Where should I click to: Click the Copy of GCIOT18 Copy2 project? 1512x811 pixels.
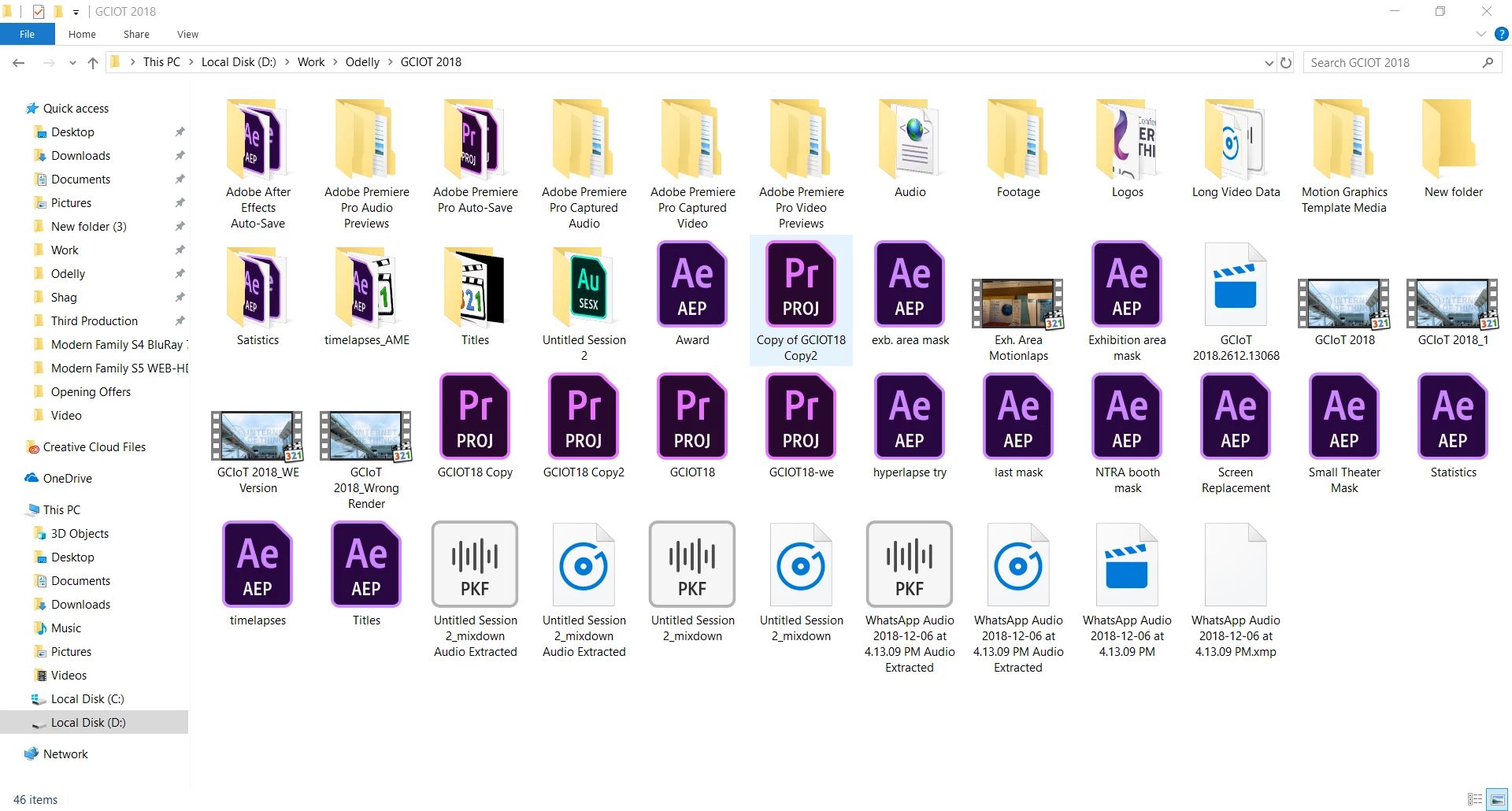tap(801, 300)
